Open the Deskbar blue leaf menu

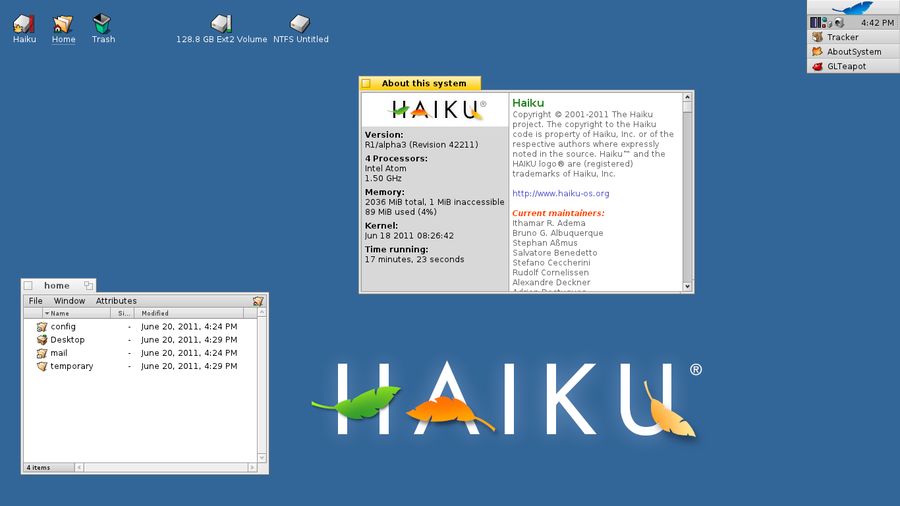click(853, 7)
